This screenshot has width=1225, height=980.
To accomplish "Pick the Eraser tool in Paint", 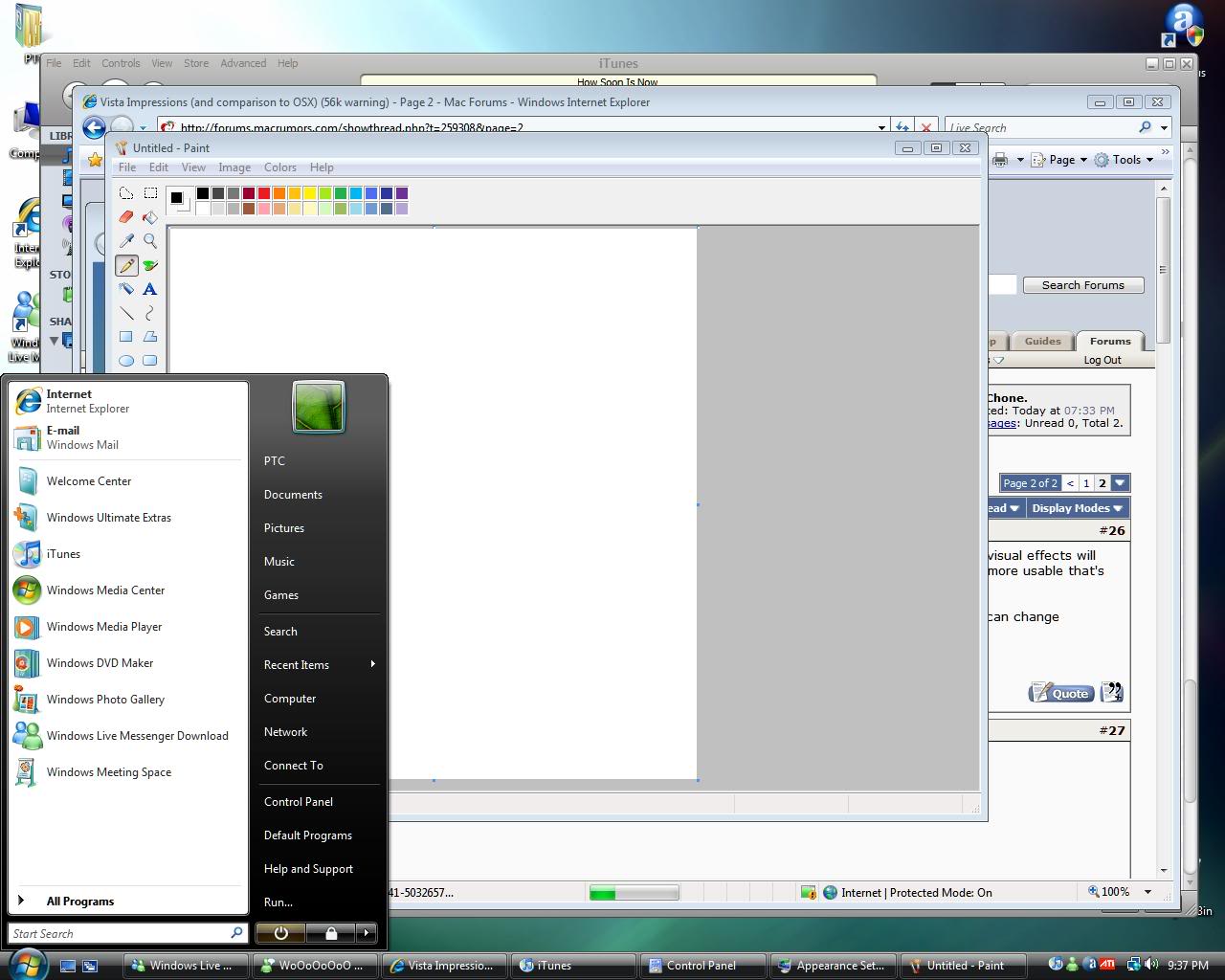I will (126, 217).
